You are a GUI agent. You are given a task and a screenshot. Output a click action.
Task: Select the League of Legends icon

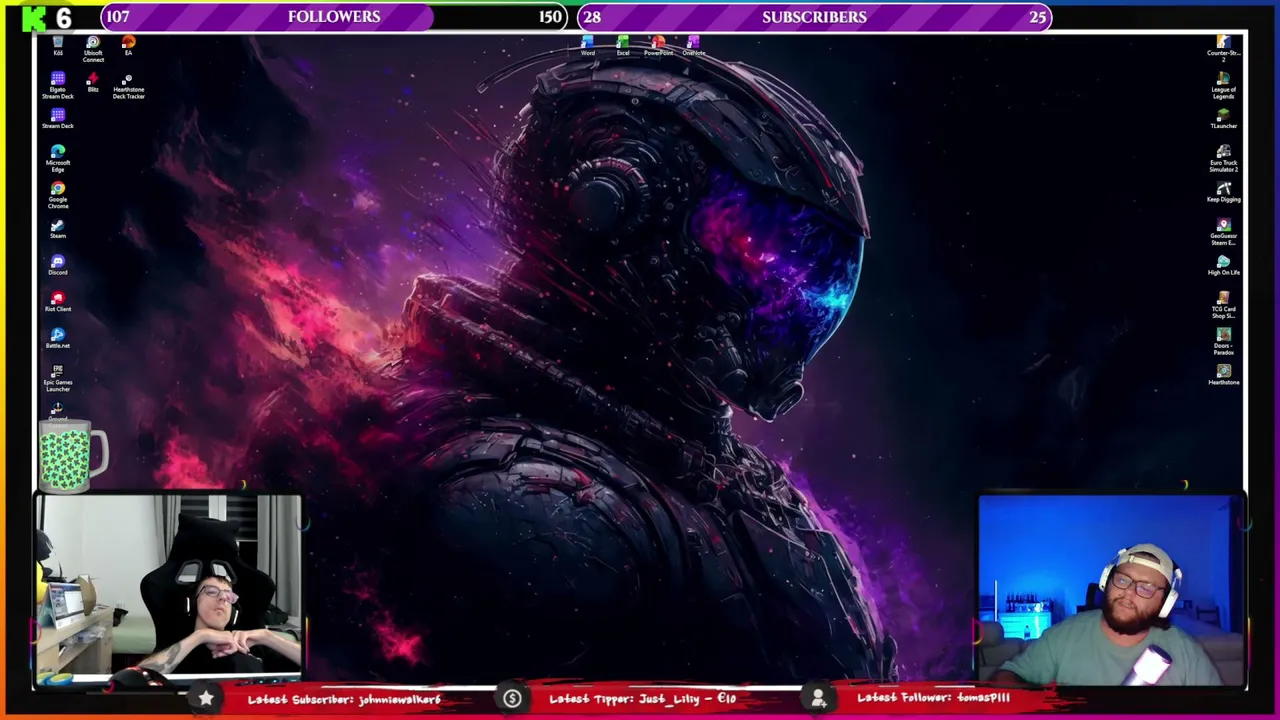click(1223, 85)
